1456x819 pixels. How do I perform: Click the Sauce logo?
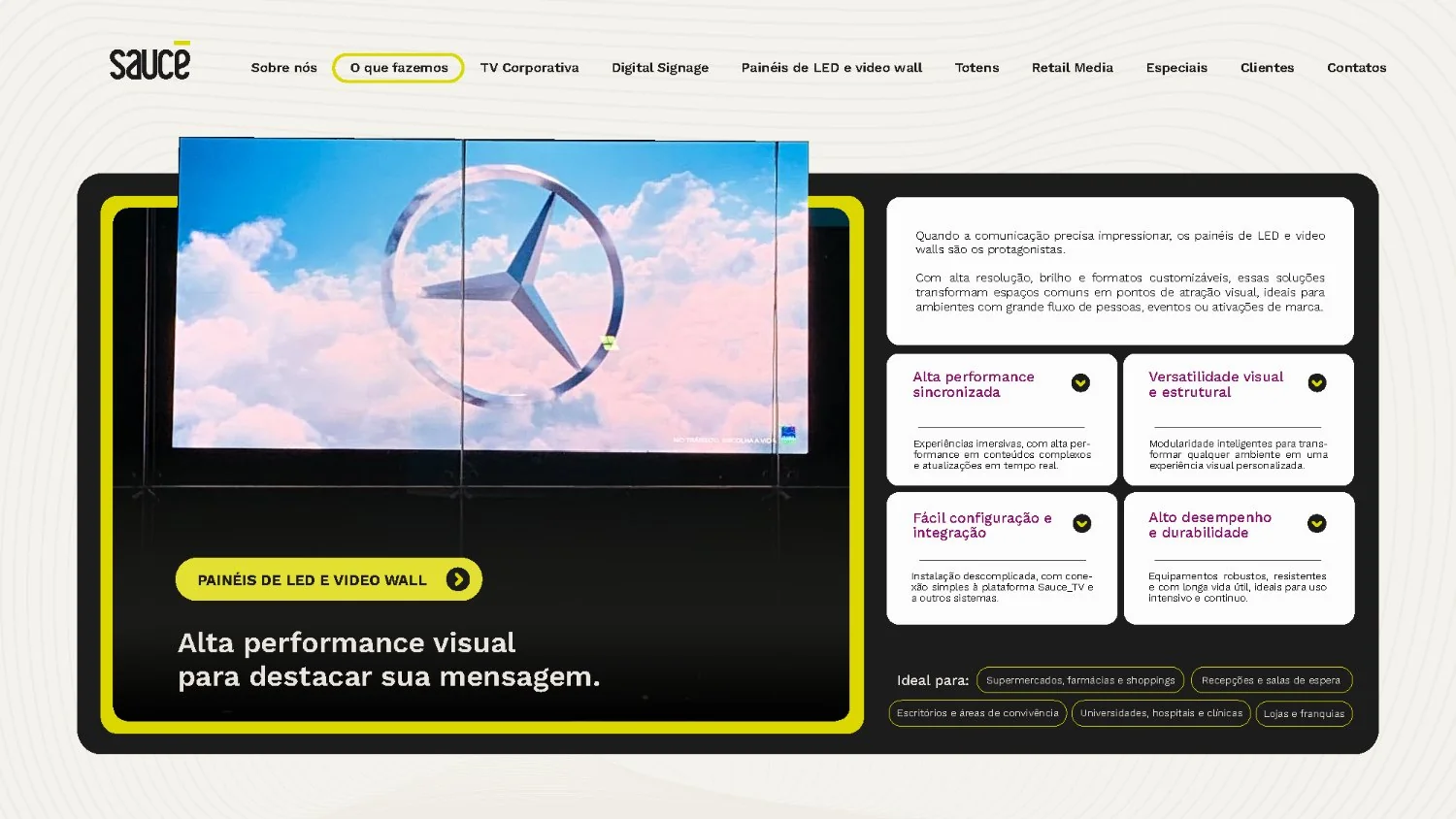(x=149, y=60)
